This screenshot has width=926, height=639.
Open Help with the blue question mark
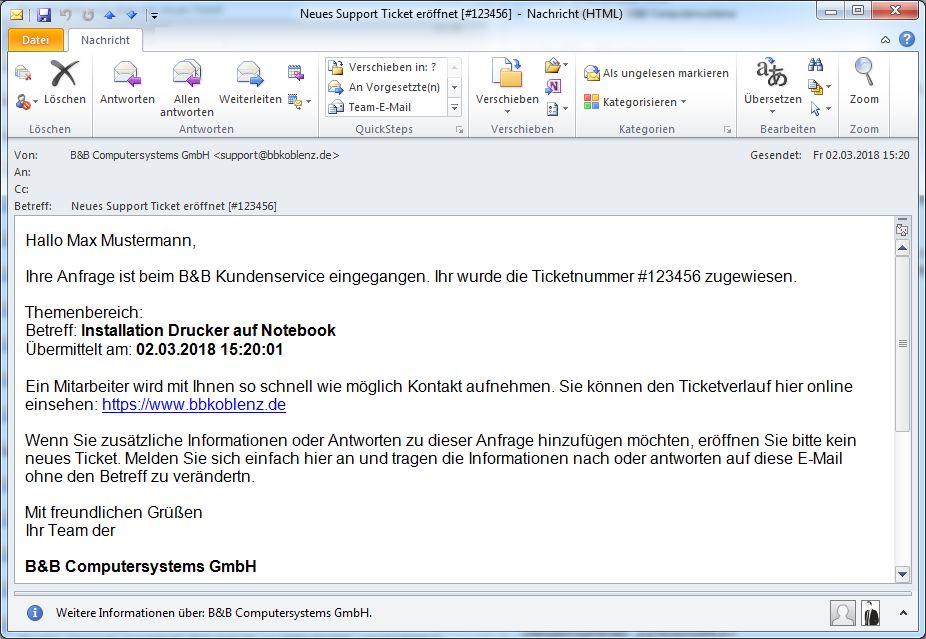click(907, 39)
